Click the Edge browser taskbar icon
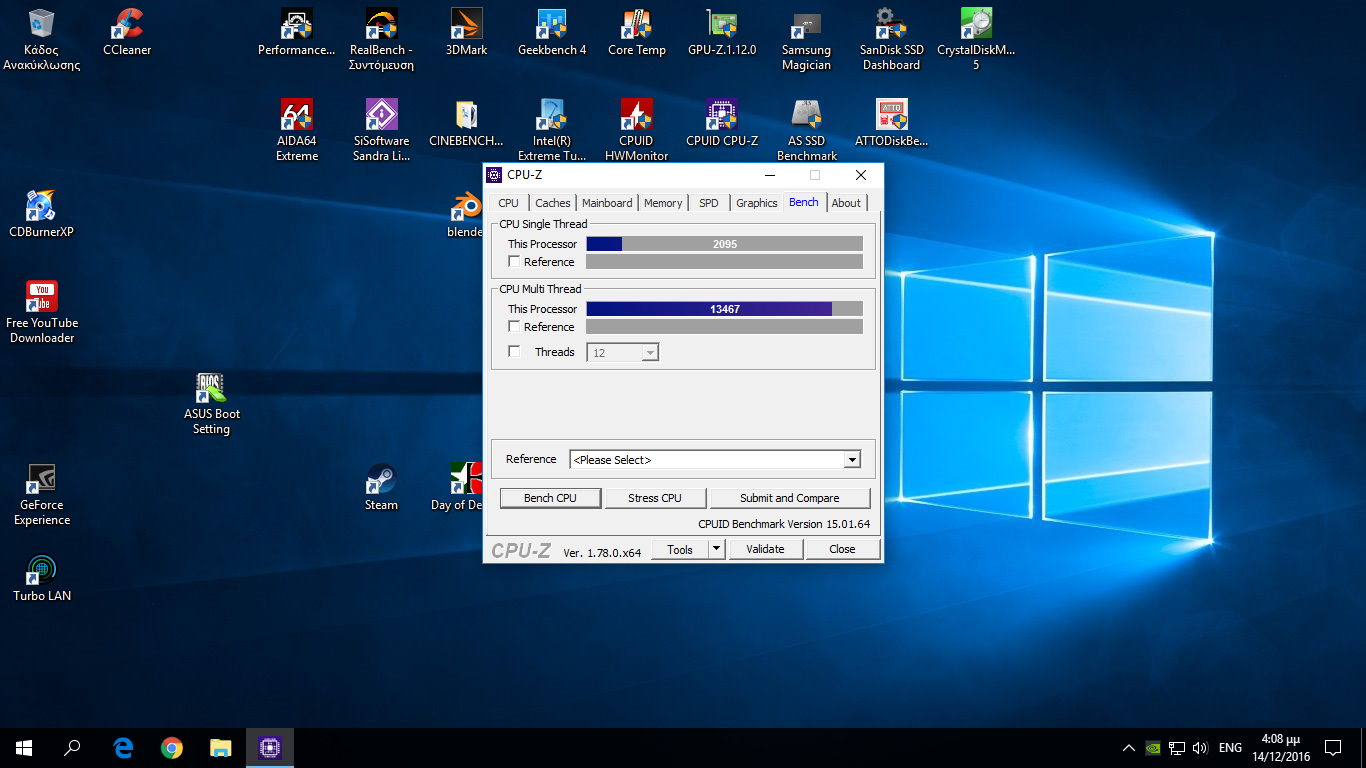Screen dimensions: 1366x768 pos(123,747)
